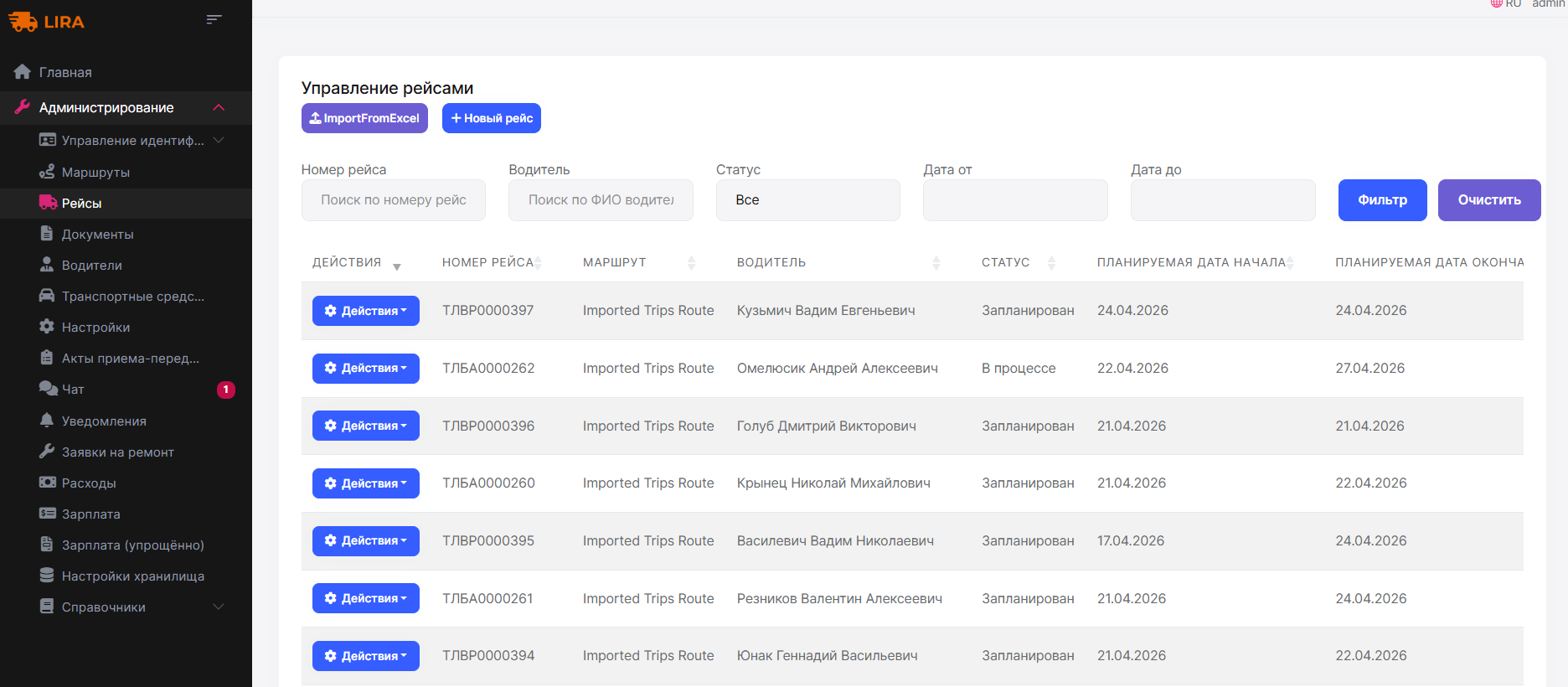Open Действия dropdown for trip ТЛВР0000394
The height and width of the screenshot is (687, 1568).
366,656
